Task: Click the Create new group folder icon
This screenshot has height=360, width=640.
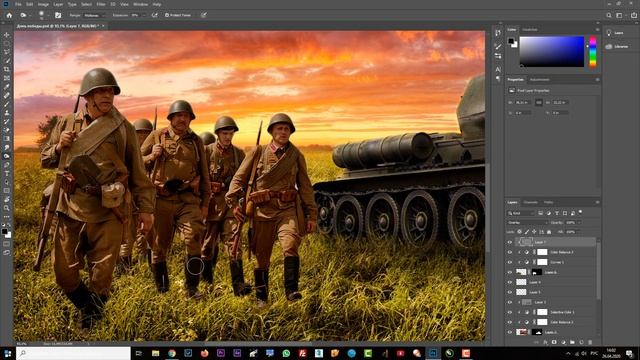Action: [x=572, y=342]
